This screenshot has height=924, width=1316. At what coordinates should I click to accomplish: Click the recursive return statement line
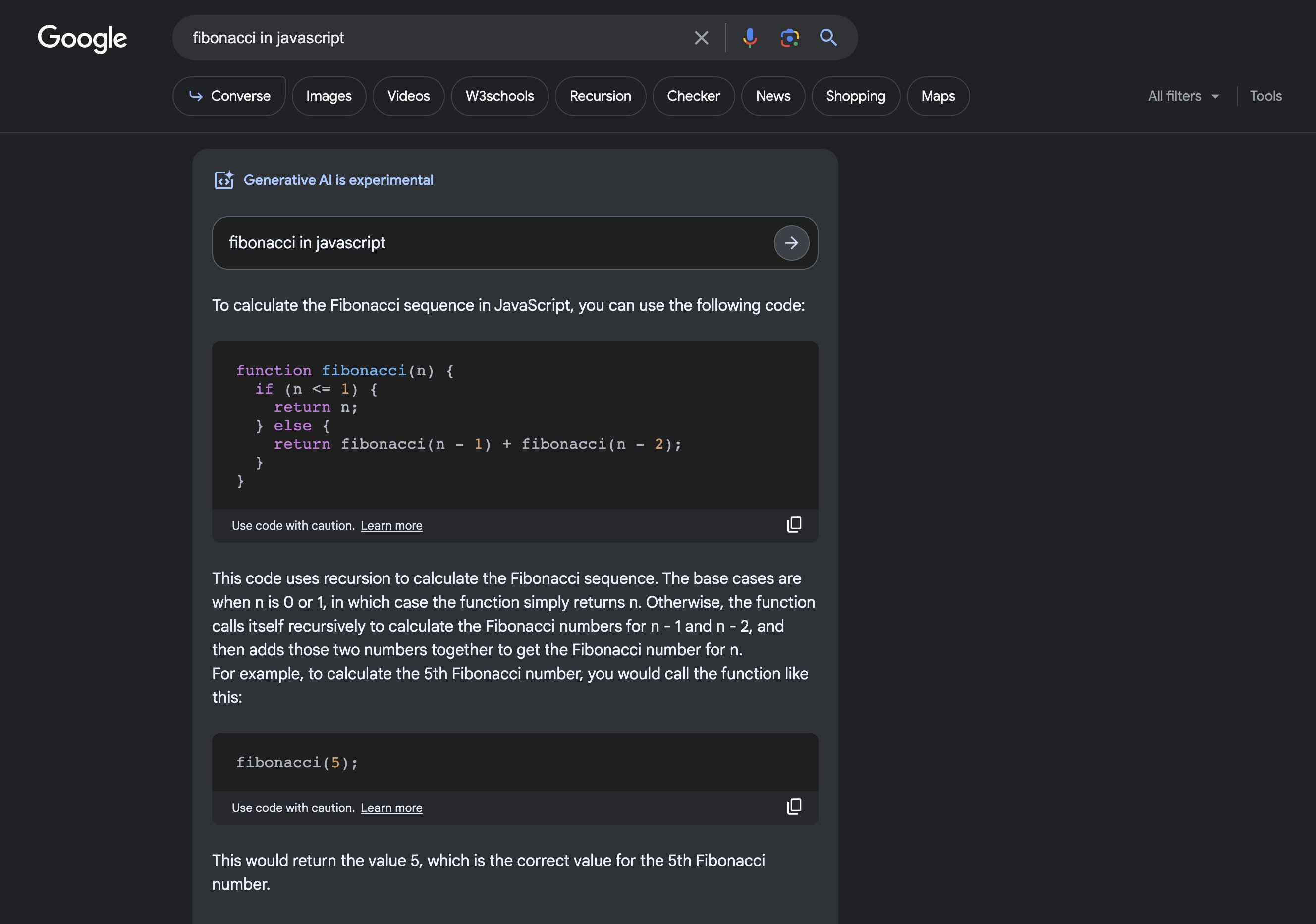pos(478,445)
